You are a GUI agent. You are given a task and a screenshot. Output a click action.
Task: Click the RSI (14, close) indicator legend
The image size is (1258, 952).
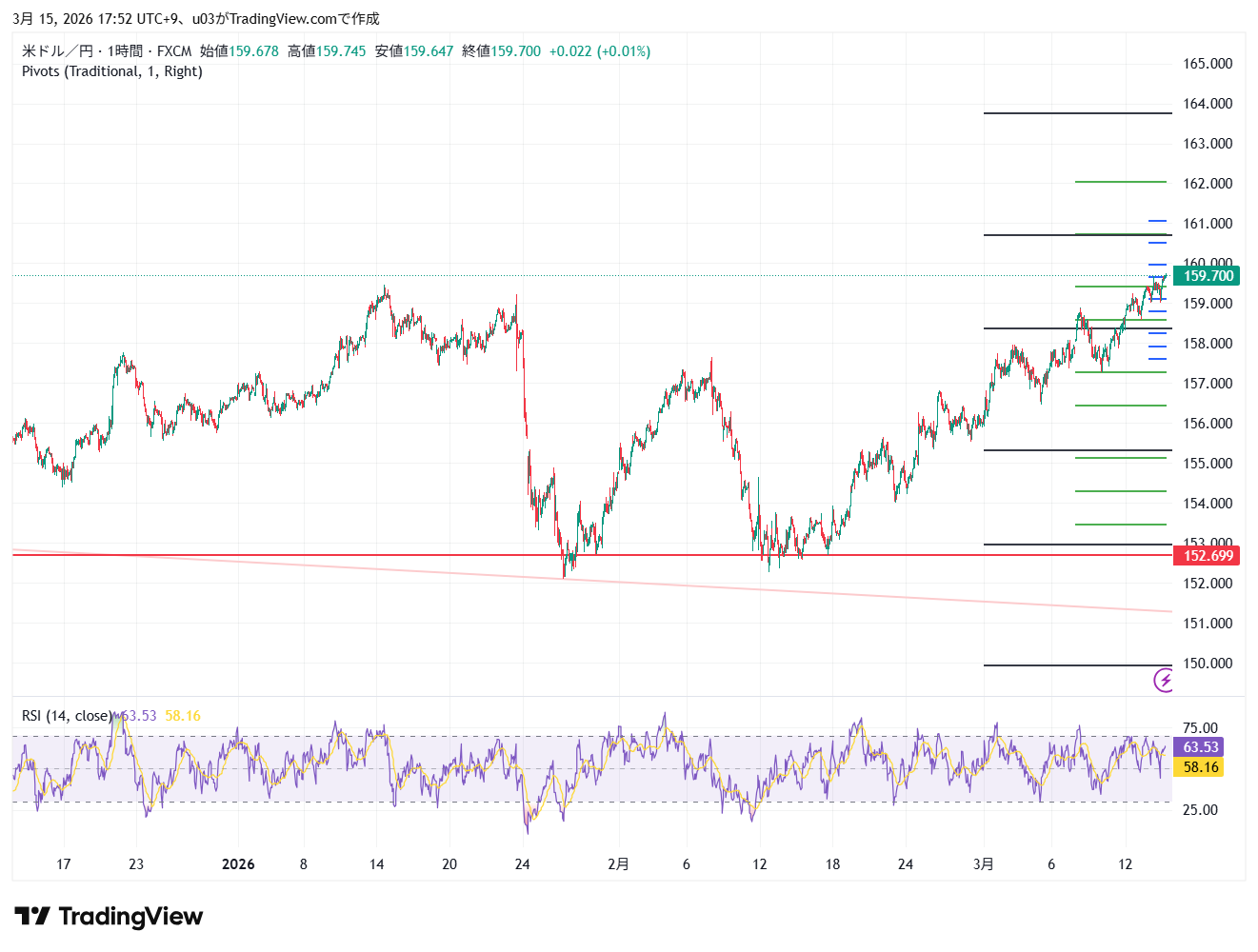67,716
